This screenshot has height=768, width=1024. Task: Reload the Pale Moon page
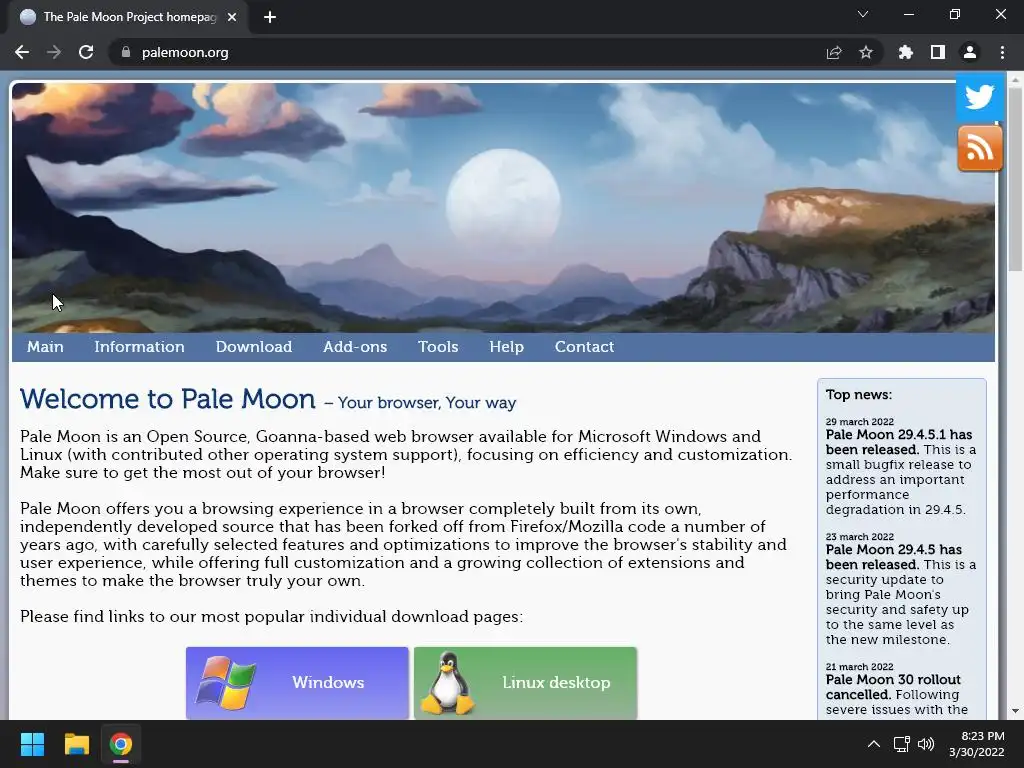(86, 52)
